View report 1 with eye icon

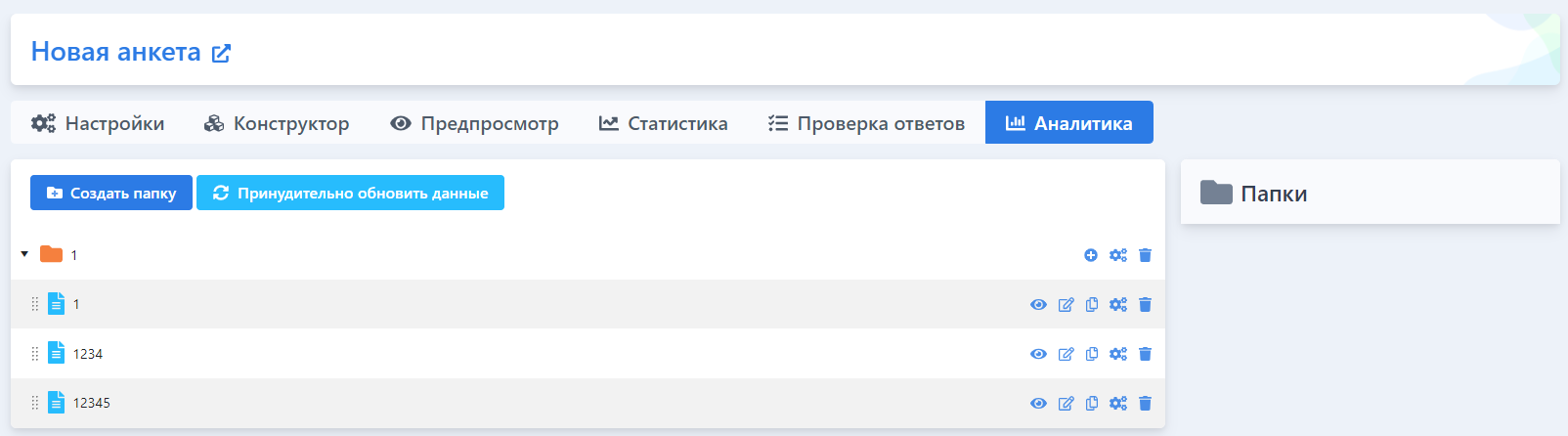coord(1038,305)
